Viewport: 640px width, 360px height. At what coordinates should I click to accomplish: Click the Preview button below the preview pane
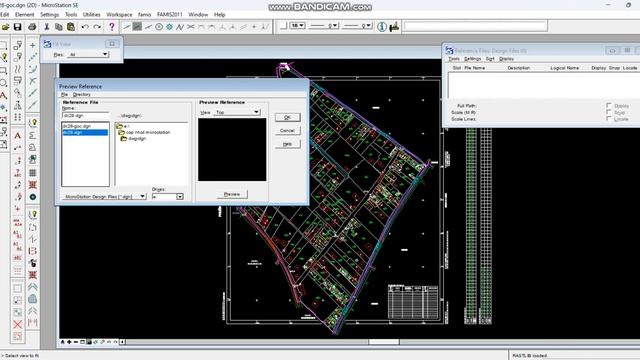[x=232, y=194]
